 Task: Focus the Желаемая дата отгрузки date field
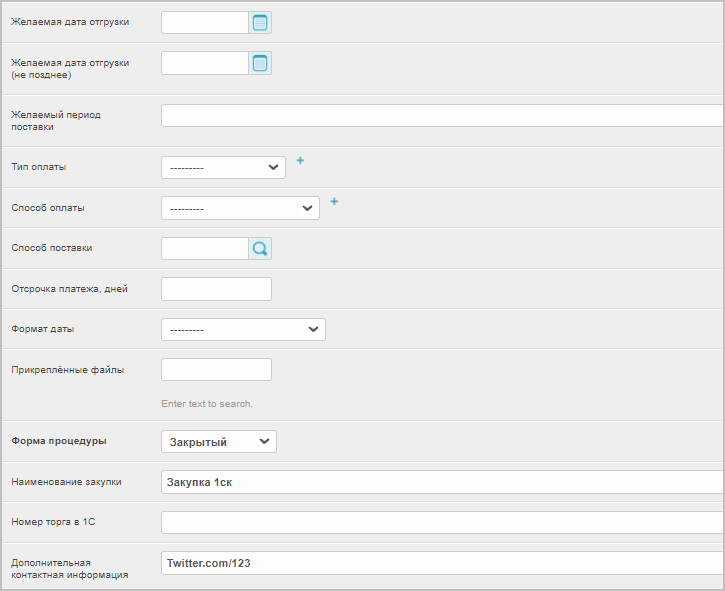coord(205,22)
